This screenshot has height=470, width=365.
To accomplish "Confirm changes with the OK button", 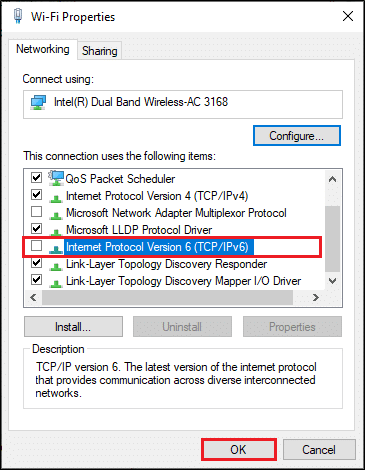I will point(239,450).
